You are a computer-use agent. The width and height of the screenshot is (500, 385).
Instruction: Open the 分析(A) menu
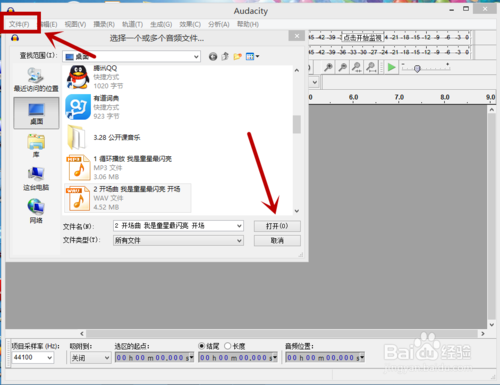point(219,24)
